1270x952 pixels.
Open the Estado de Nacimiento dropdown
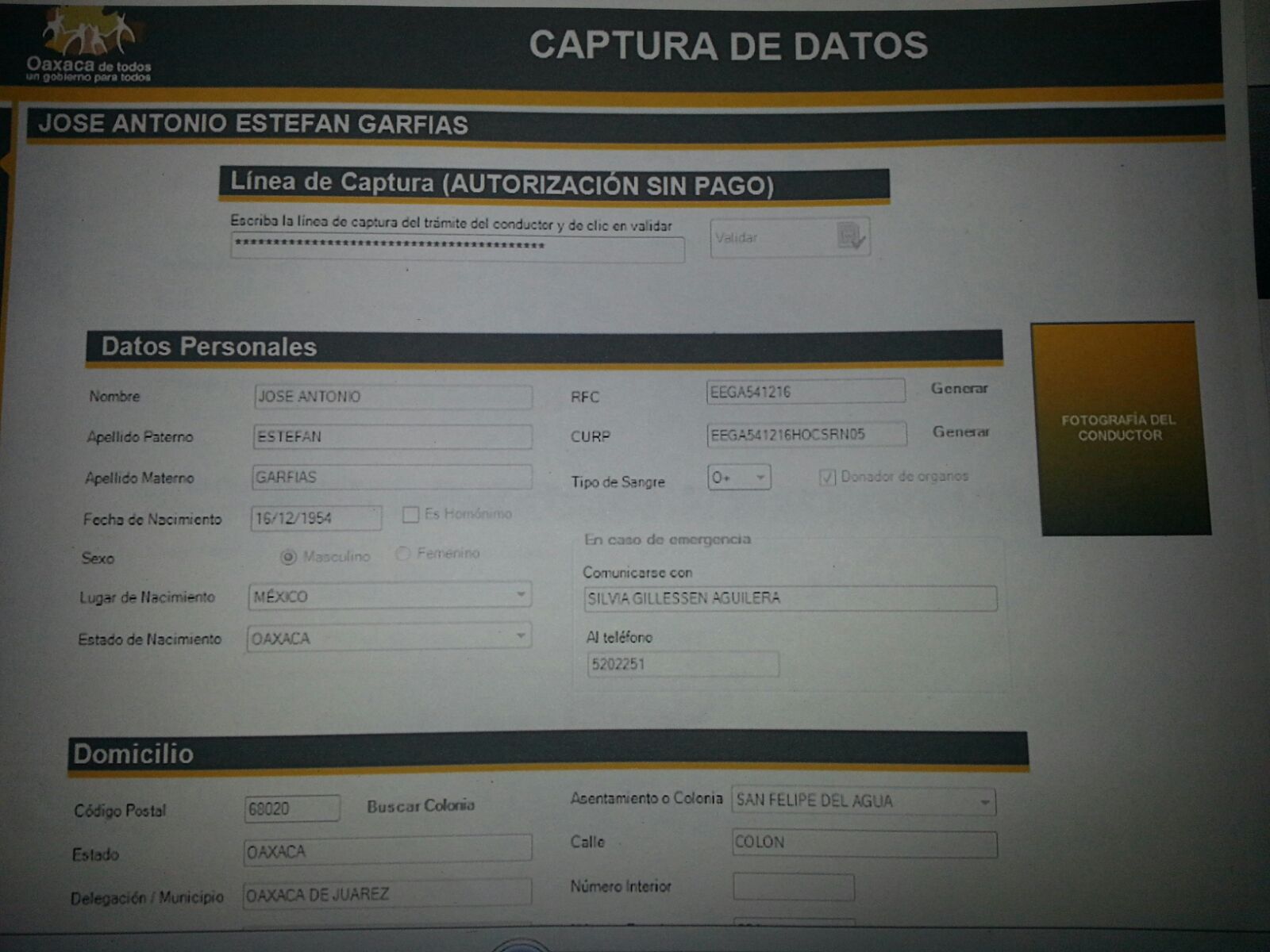coord(389,638)
